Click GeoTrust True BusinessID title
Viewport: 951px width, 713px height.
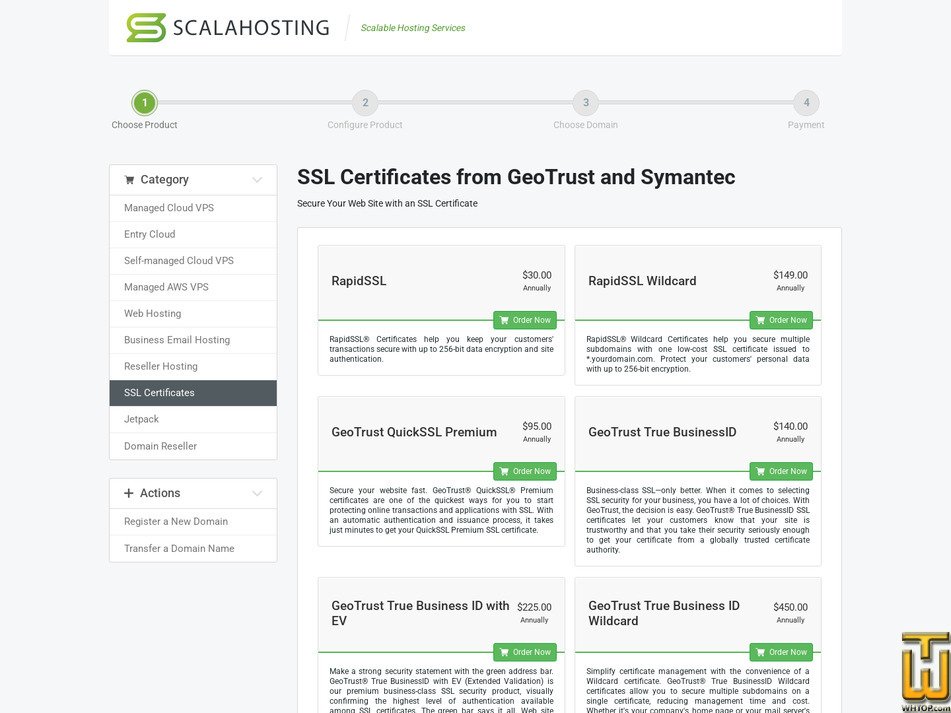662,432
